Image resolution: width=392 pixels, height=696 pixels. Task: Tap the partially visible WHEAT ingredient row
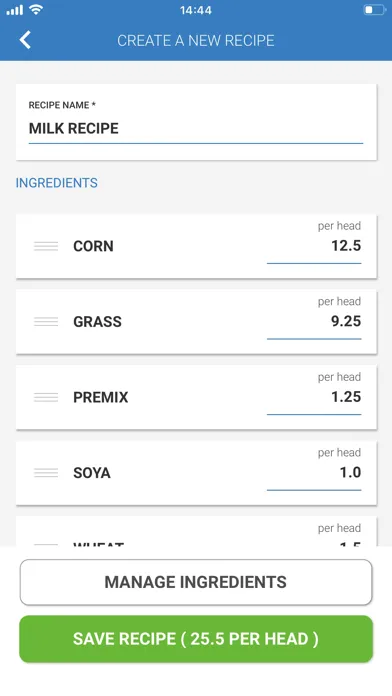point(196,531)
